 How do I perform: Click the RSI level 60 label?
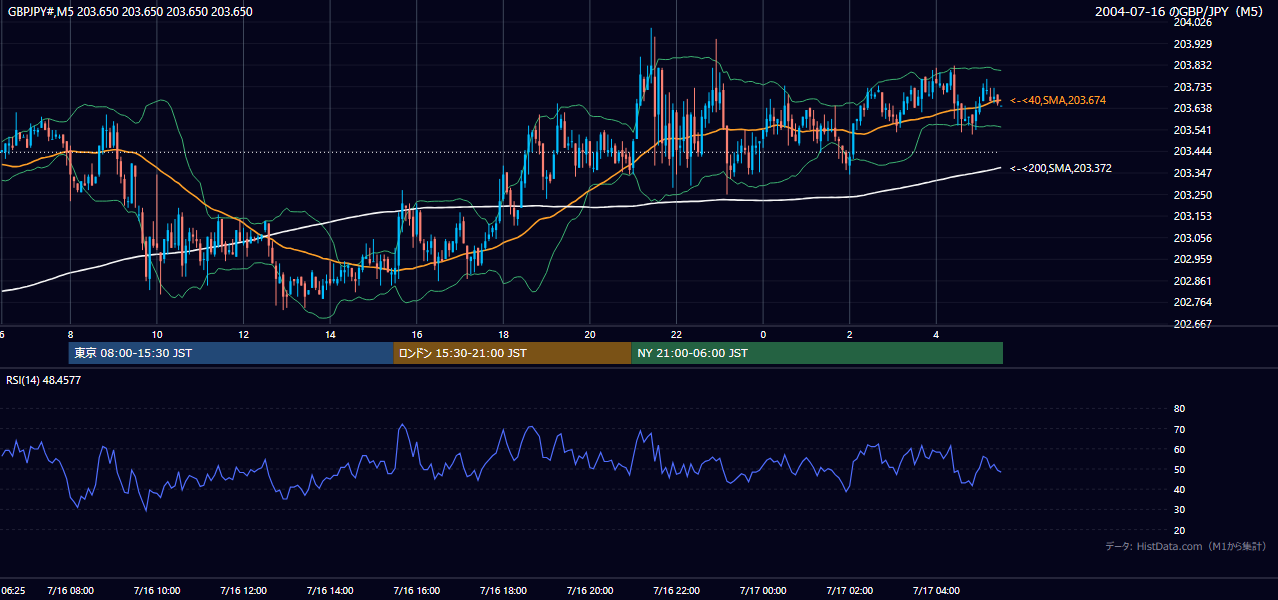pyautogui.click(x=1179, y=449)
